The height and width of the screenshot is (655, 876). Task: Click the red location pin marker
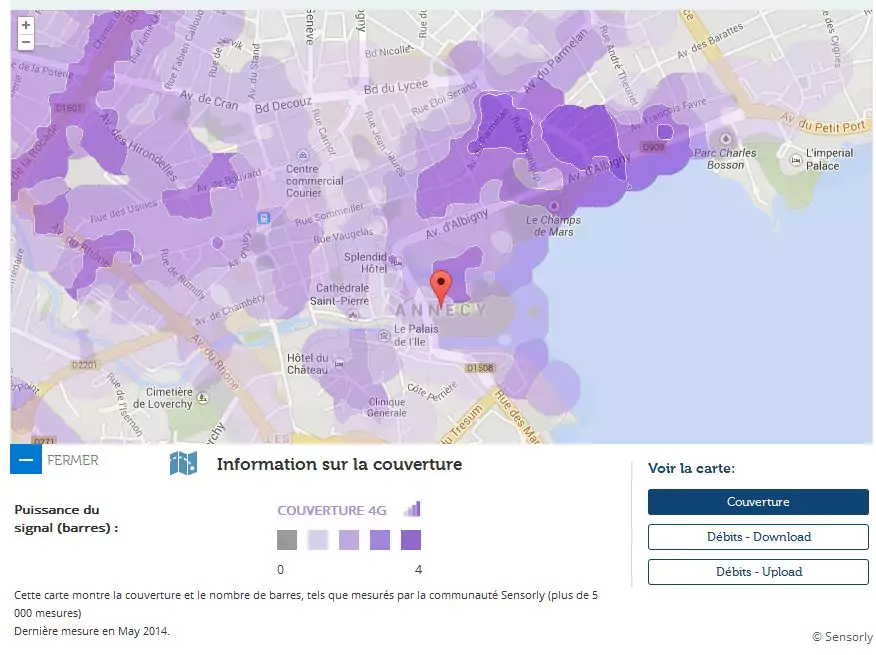(441, 287)
